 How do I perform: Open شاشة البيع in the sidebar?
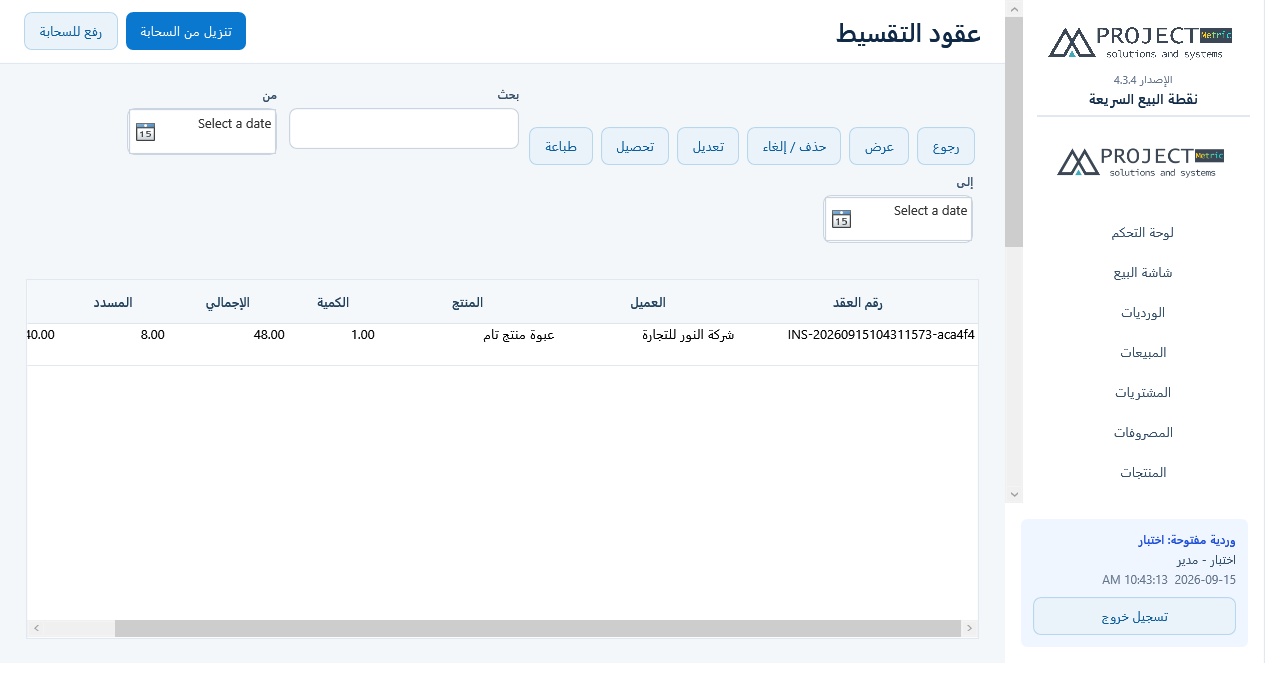pyautogui.click(x=1142, y=272)
